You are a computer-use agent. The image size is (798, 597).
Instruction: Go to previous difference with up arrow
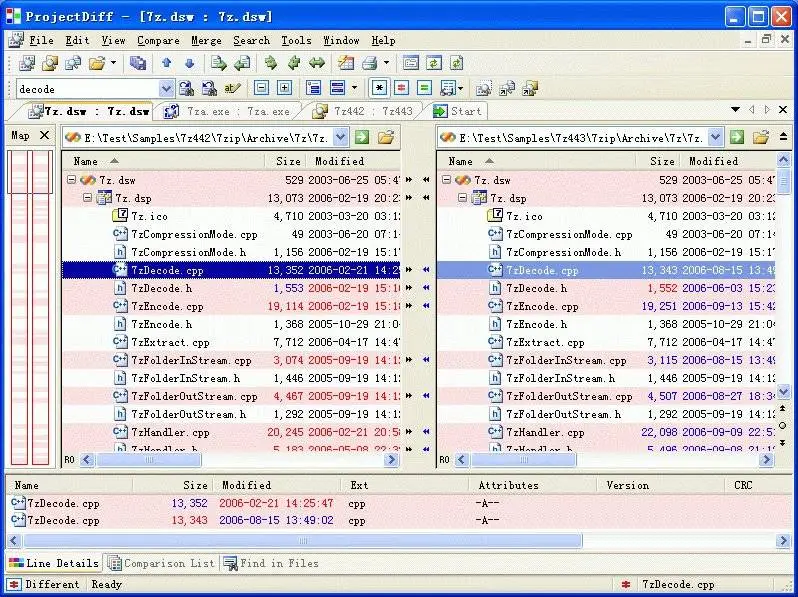(166, 63)
